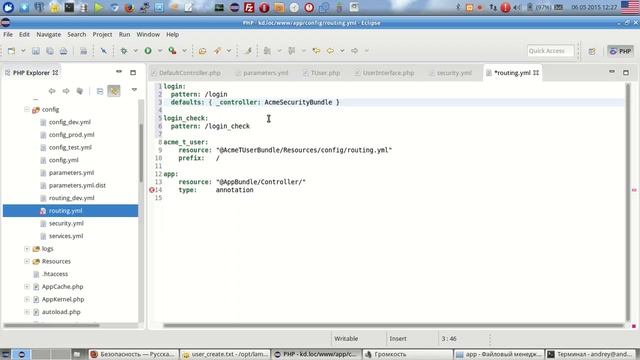640x360 pixels.
Task: Click in the Quick Access field
Action: click(550, 51)
